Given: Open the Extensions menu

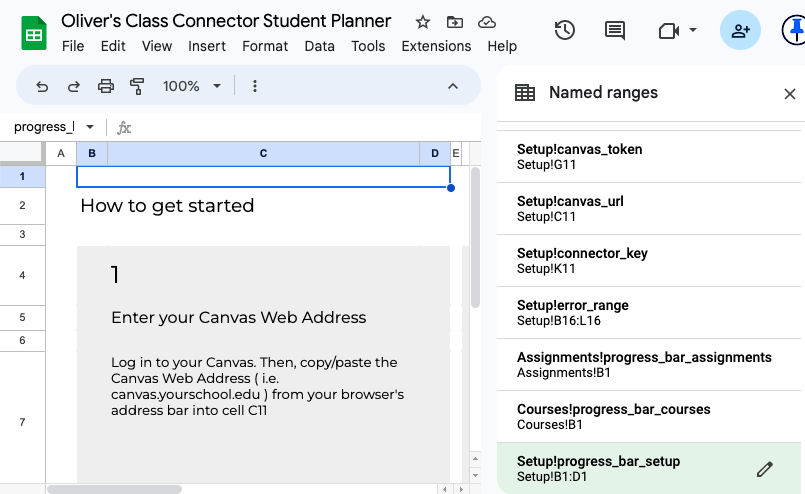Looking at the screenshot, I should pos(436,46).
